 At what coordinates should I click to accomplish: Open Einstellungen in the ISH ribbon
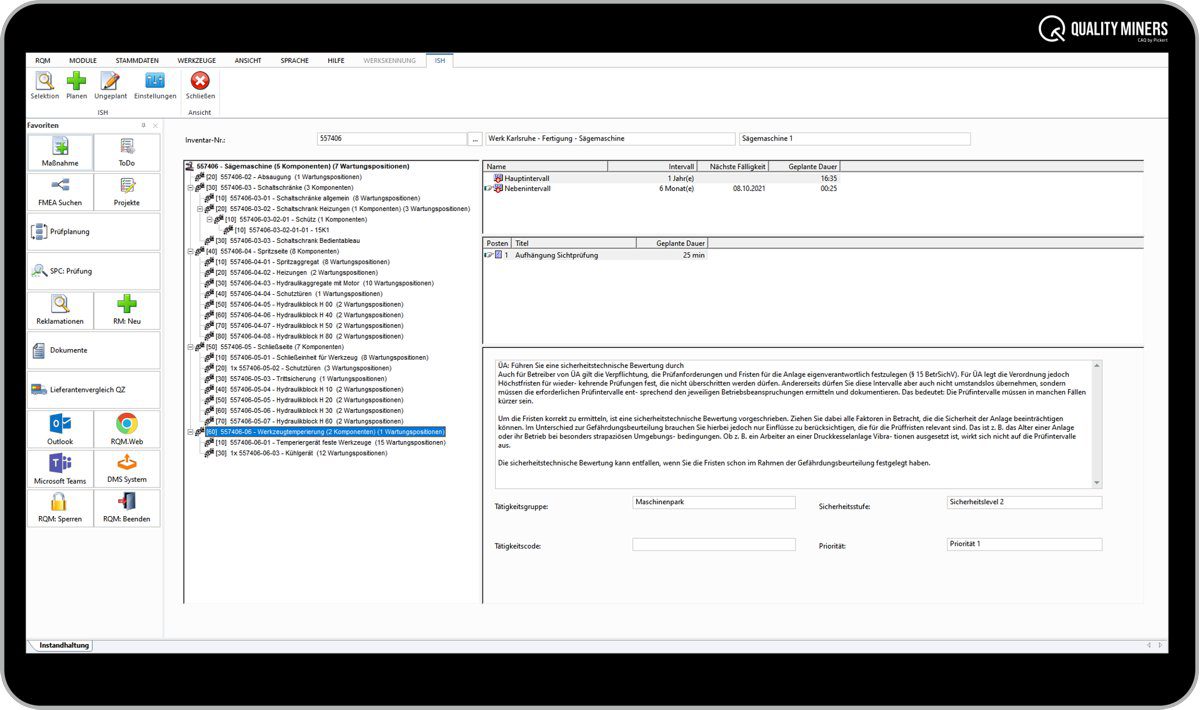click(155, 85)
